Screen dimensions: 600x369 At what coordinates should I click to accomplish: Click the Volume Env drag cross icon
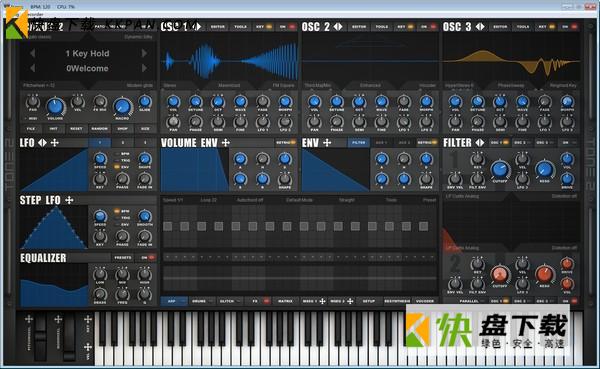pyautogui.click(x=226, y=143)
